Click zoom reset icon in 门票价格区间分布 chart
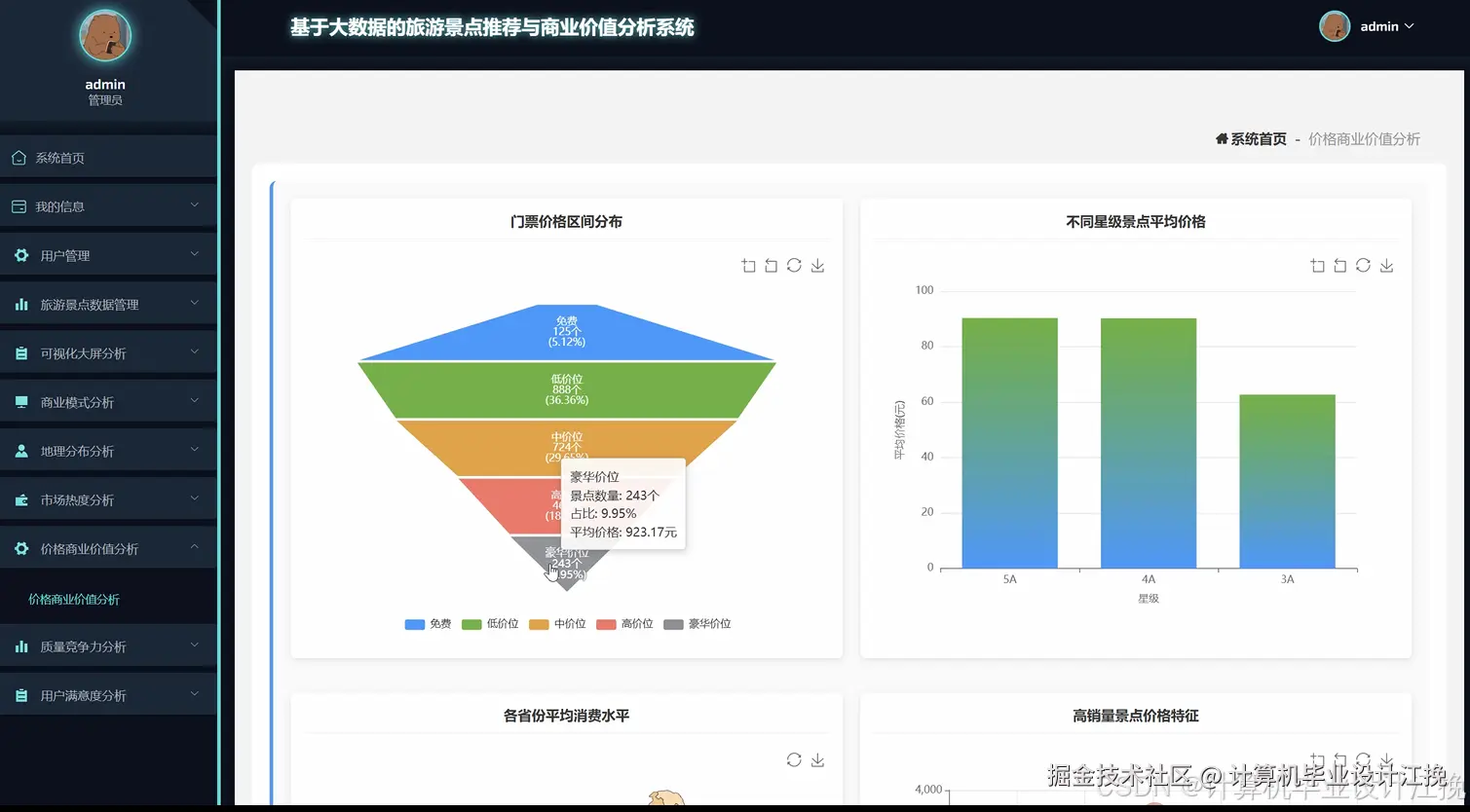 coord(771,266)
